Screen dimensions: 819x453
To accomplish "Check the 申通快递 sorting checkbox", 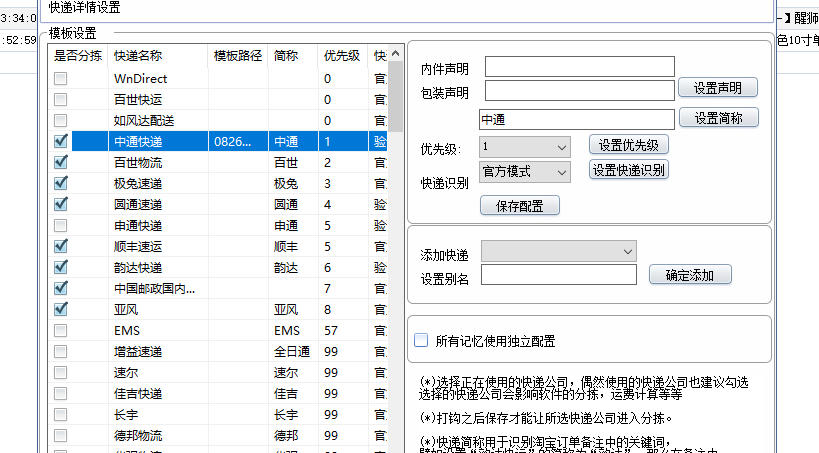I will pyautogui.click(x=61, y=225).
